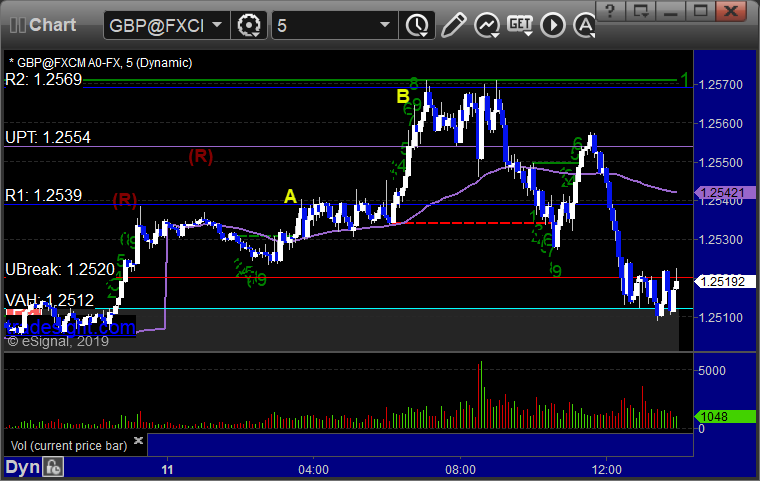The image size is (760, 481).
Task: Click the 5000 volume axis label
Action: coord(712,370)
